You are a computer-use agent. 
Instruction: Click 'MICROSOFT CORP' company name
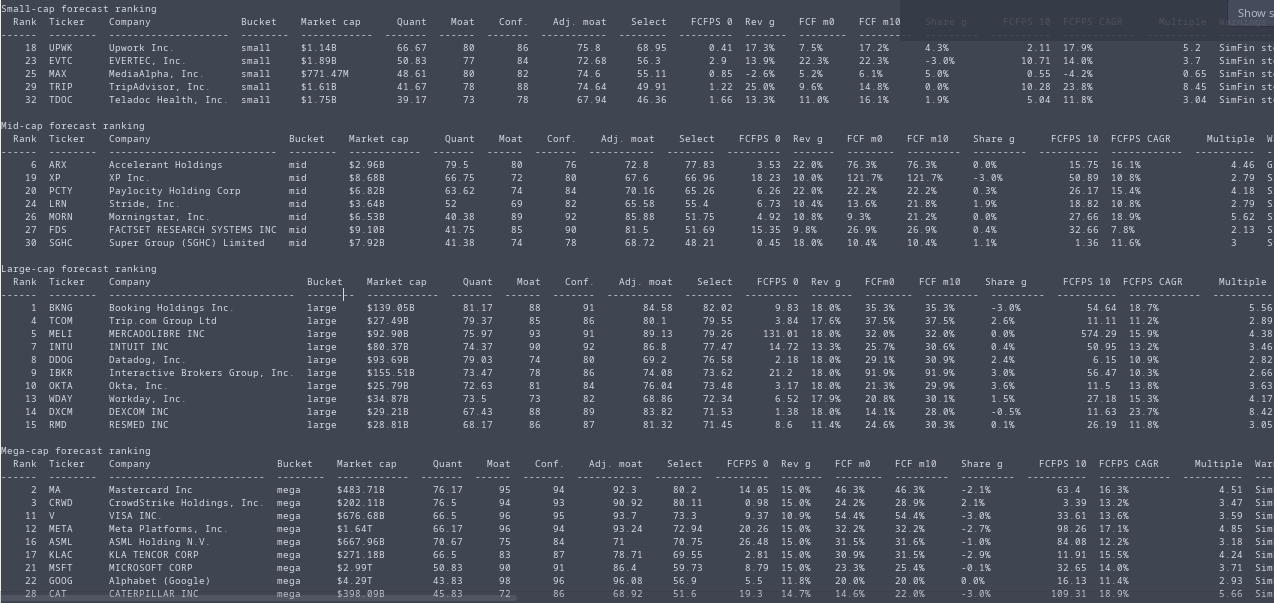click(150, 568)
